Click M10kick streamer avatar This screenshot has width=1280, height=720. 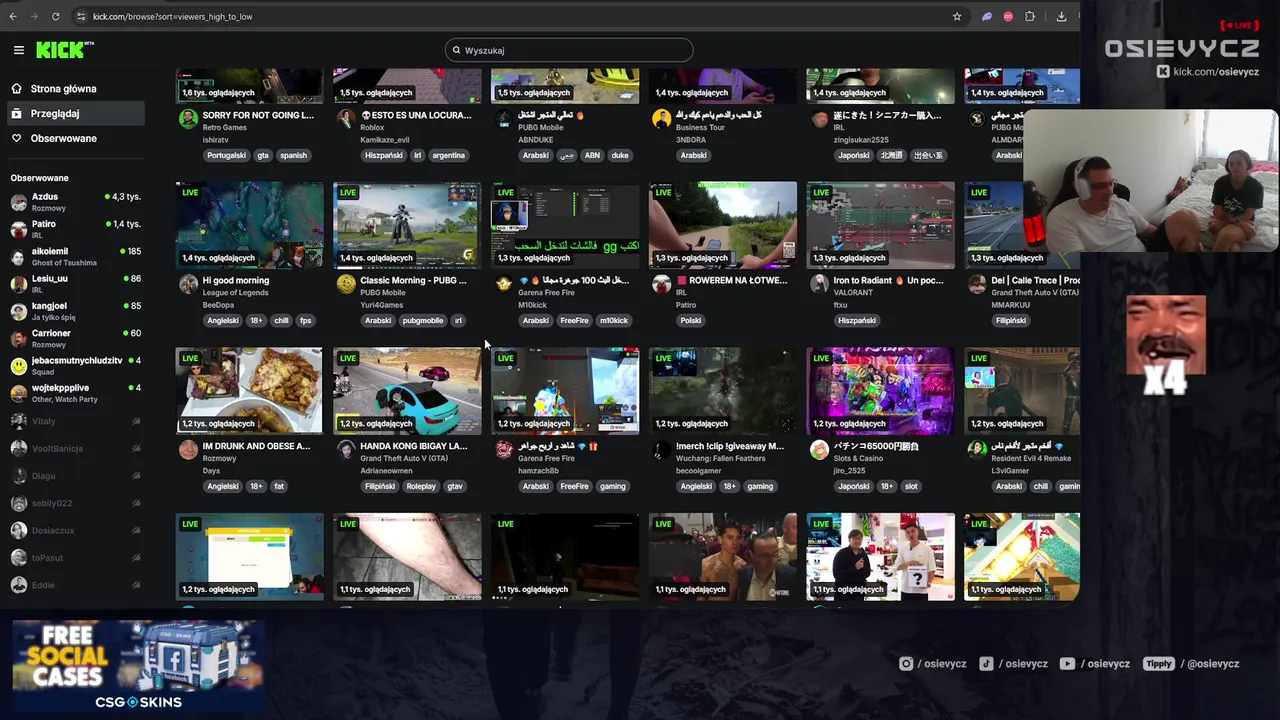tap(504, 284)
